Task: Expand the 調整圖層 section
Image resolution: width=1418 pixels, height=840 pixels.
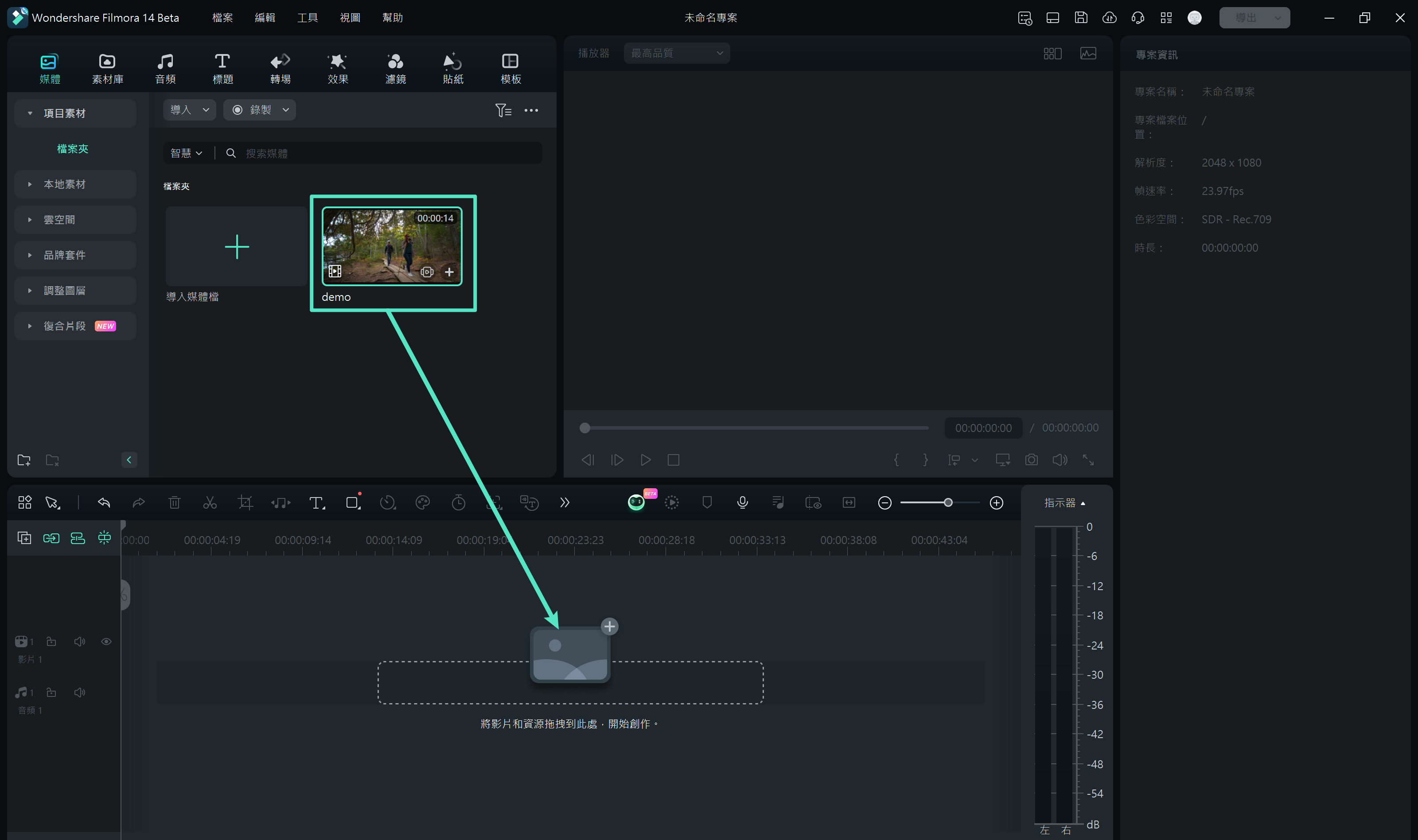Action: coord(30,290)
